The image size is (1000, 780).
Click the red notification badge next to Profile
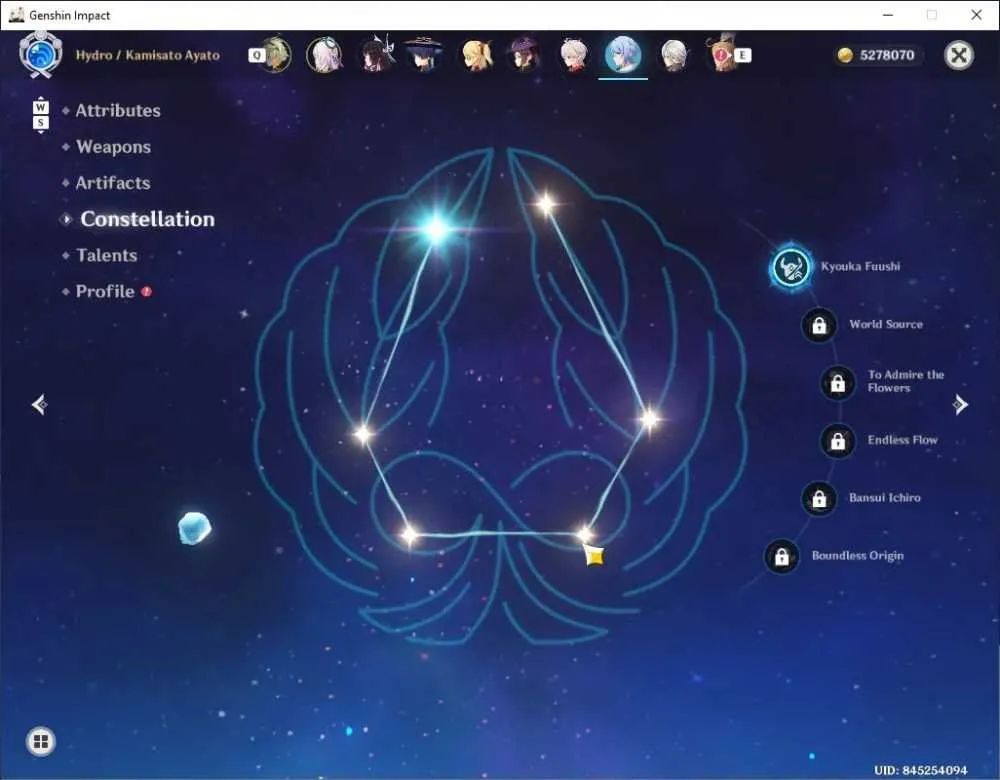[146, 291]
